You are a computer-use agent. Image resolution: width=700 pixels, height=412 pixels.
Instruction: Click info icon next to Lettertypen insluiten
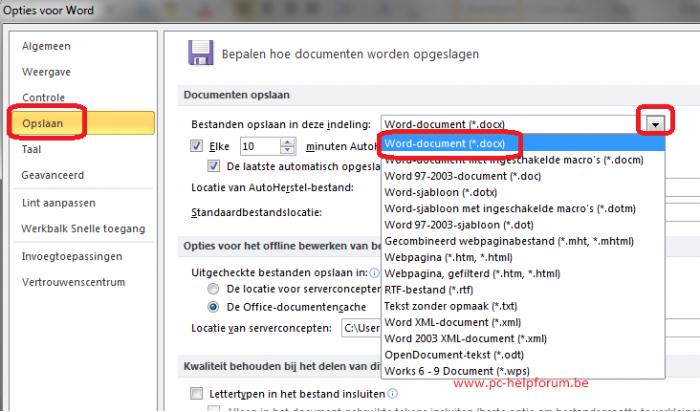pos(392,393)
